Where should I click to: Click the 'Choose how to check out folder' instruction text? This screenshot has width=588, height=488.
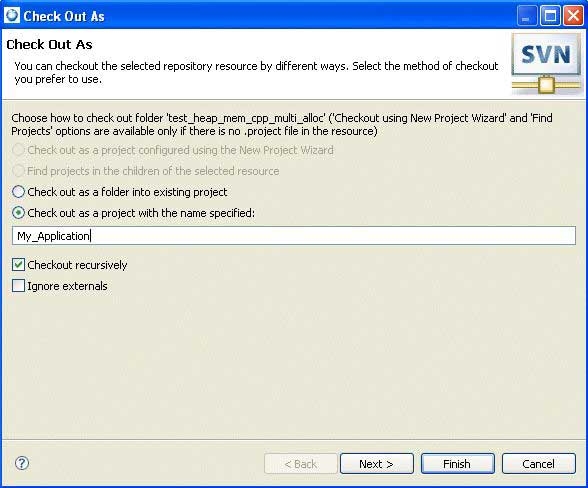coord(282,125)
